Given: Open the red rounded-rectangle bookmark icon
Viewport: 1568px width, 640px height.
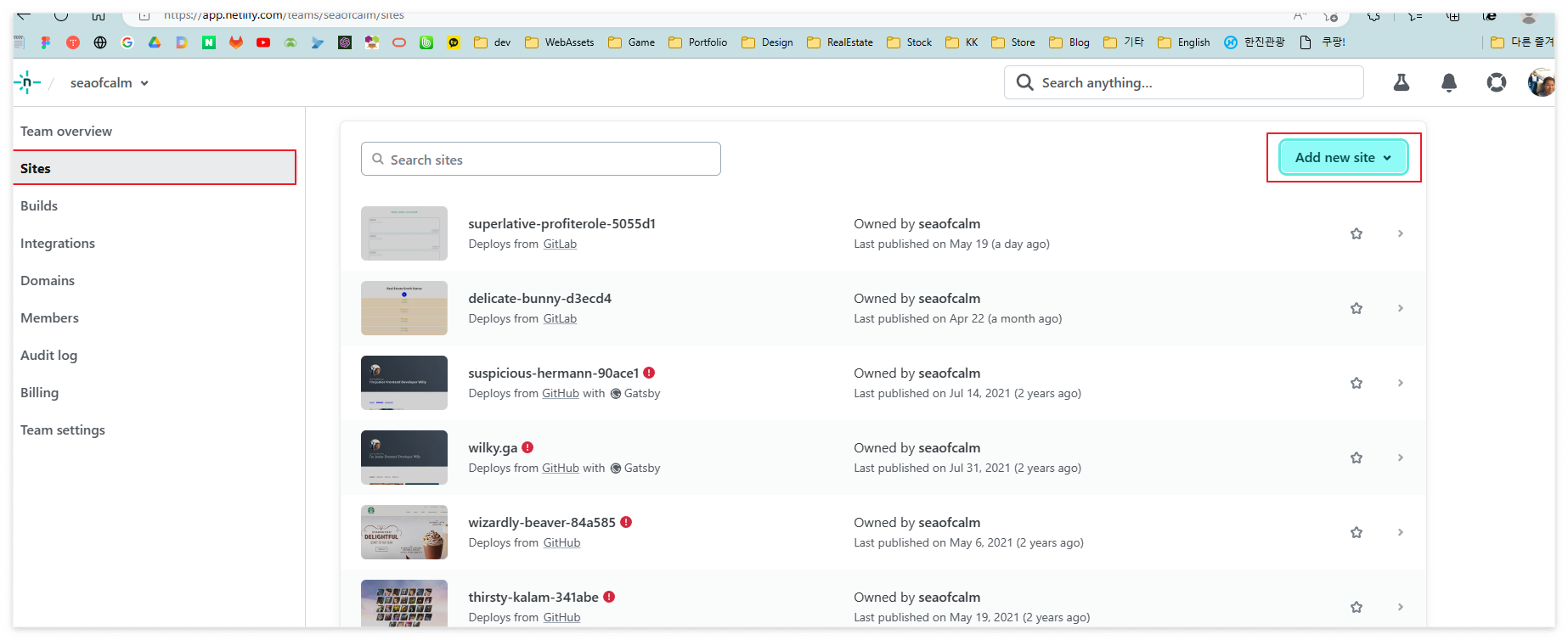Looking at the screenshot, I should [x=399, y=42].
